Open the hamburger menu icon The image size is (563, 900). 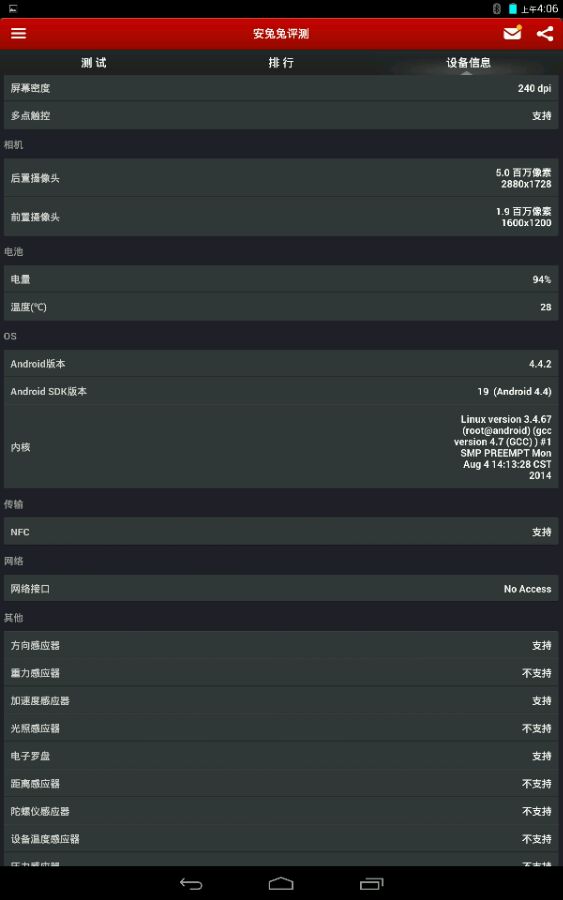(x=18, y=33)
